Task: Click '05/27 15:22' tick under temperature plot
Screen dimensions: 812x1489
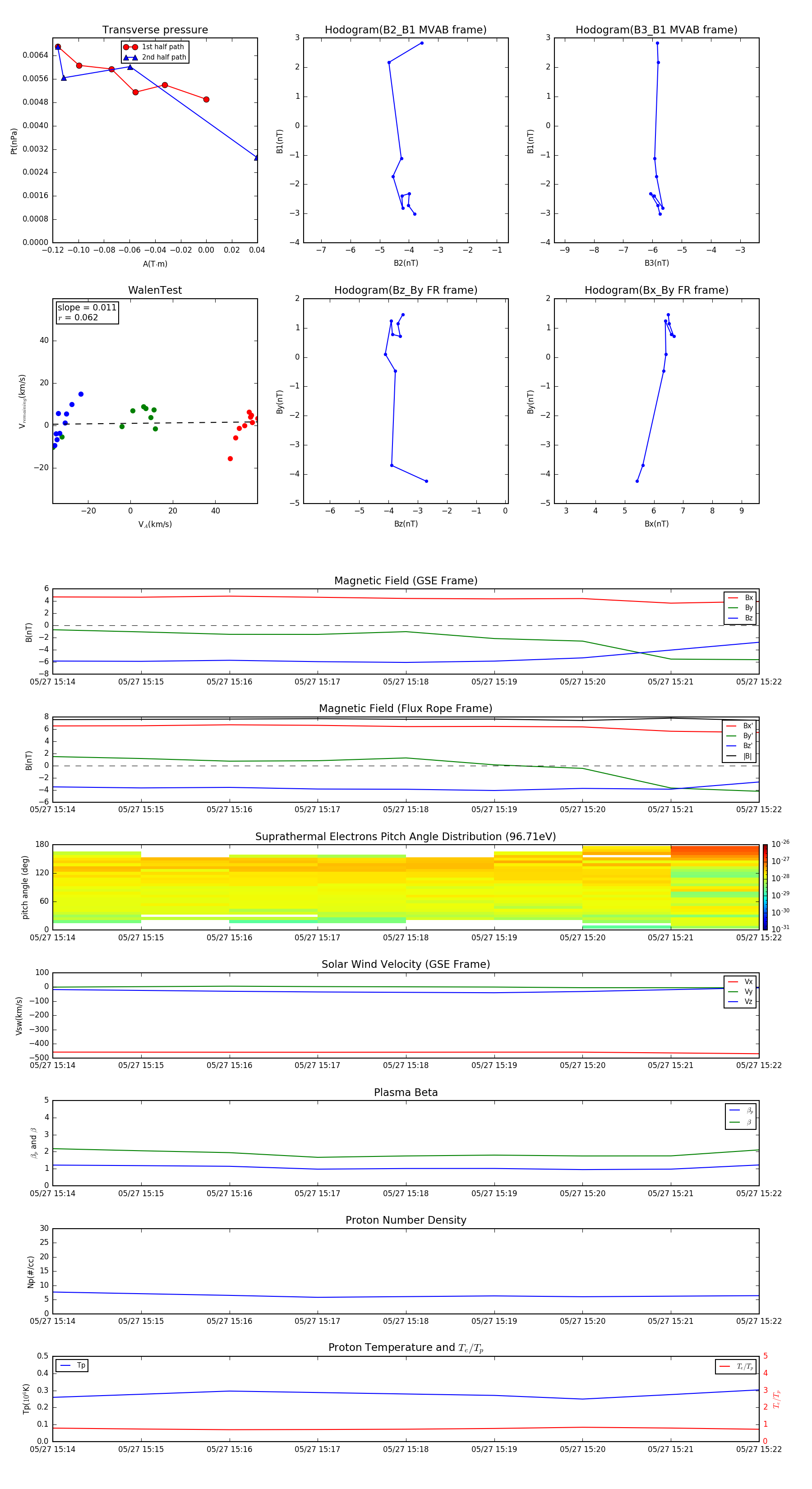Action: coord(759,1449)
